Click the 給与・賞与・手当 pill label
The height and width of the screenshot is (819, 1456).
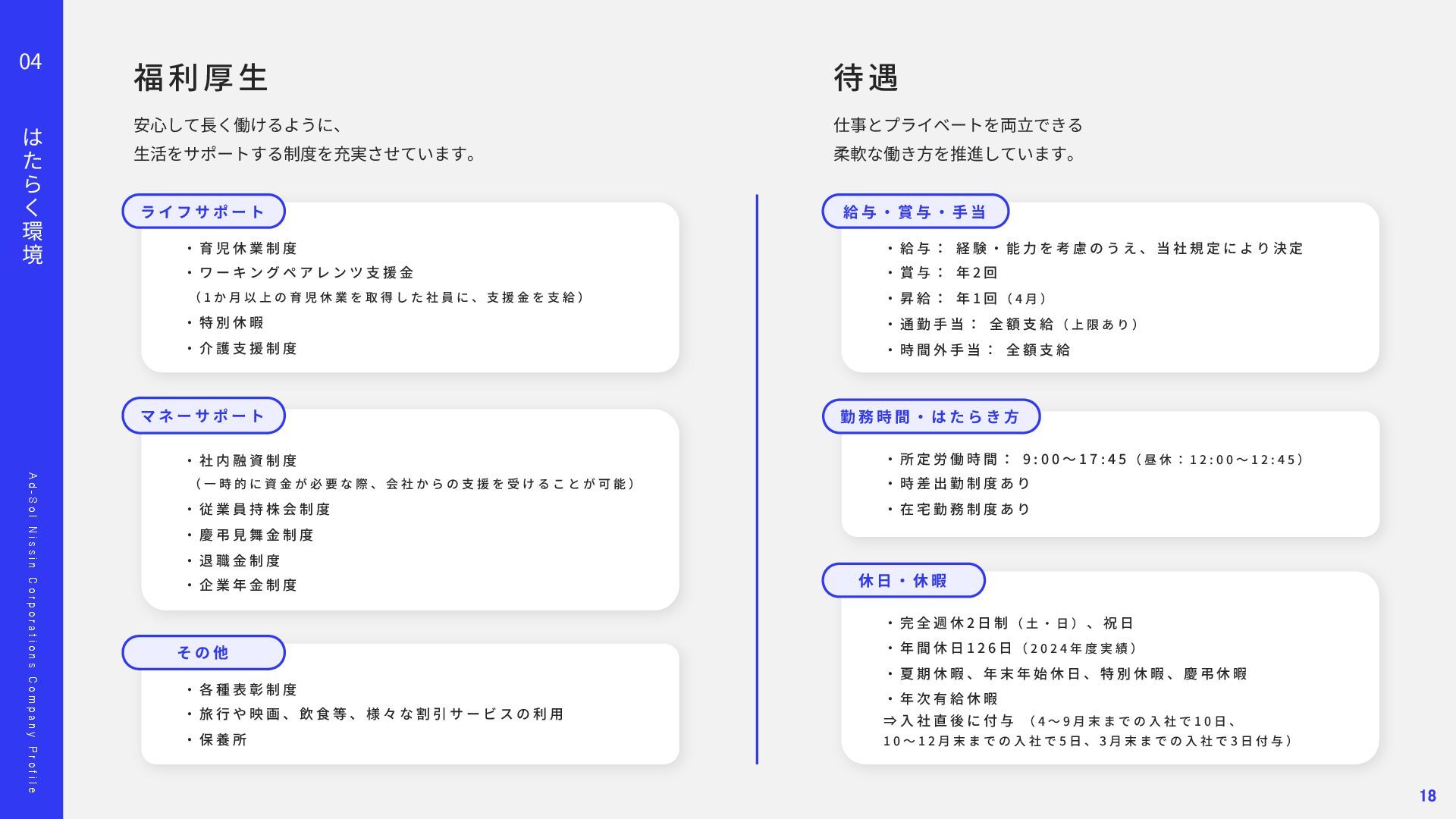tap(915, 212)
